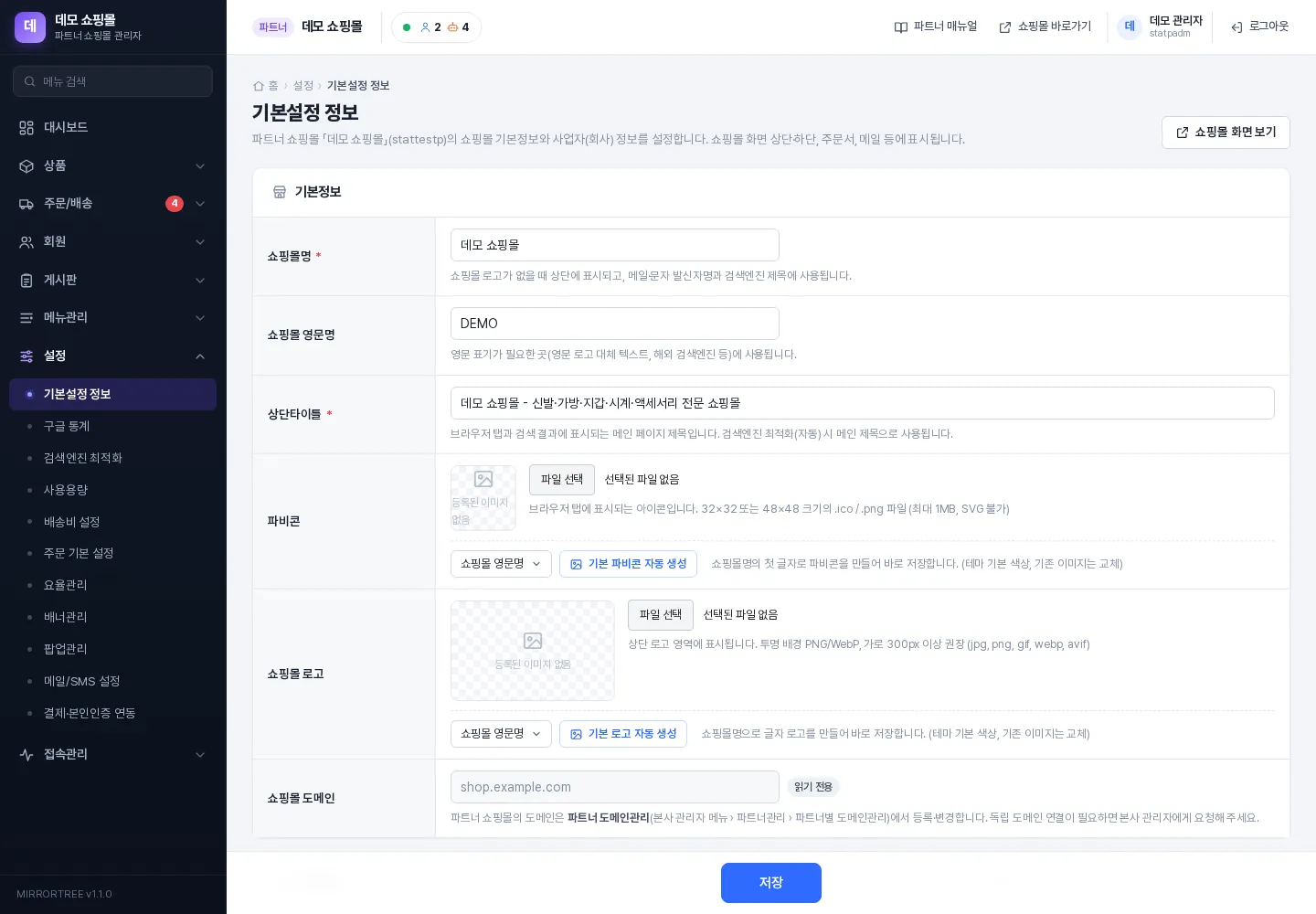Click the order count 4 badge on 주문/배송
1316x914 pixels.
pyautogui.click(x=175, y=204)
